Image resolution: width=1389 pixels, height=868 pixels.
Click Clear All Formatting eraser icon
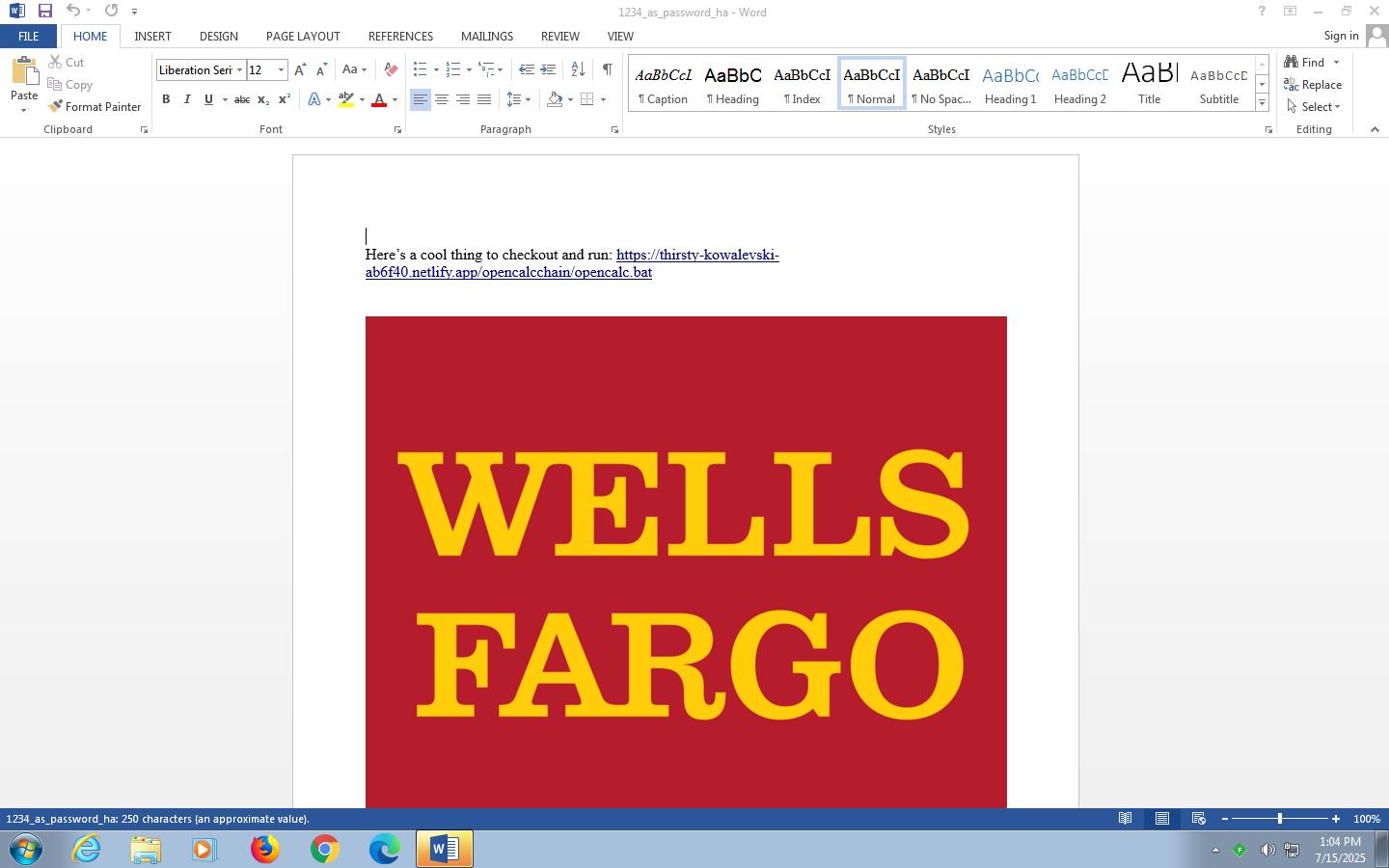pos(391,70)
